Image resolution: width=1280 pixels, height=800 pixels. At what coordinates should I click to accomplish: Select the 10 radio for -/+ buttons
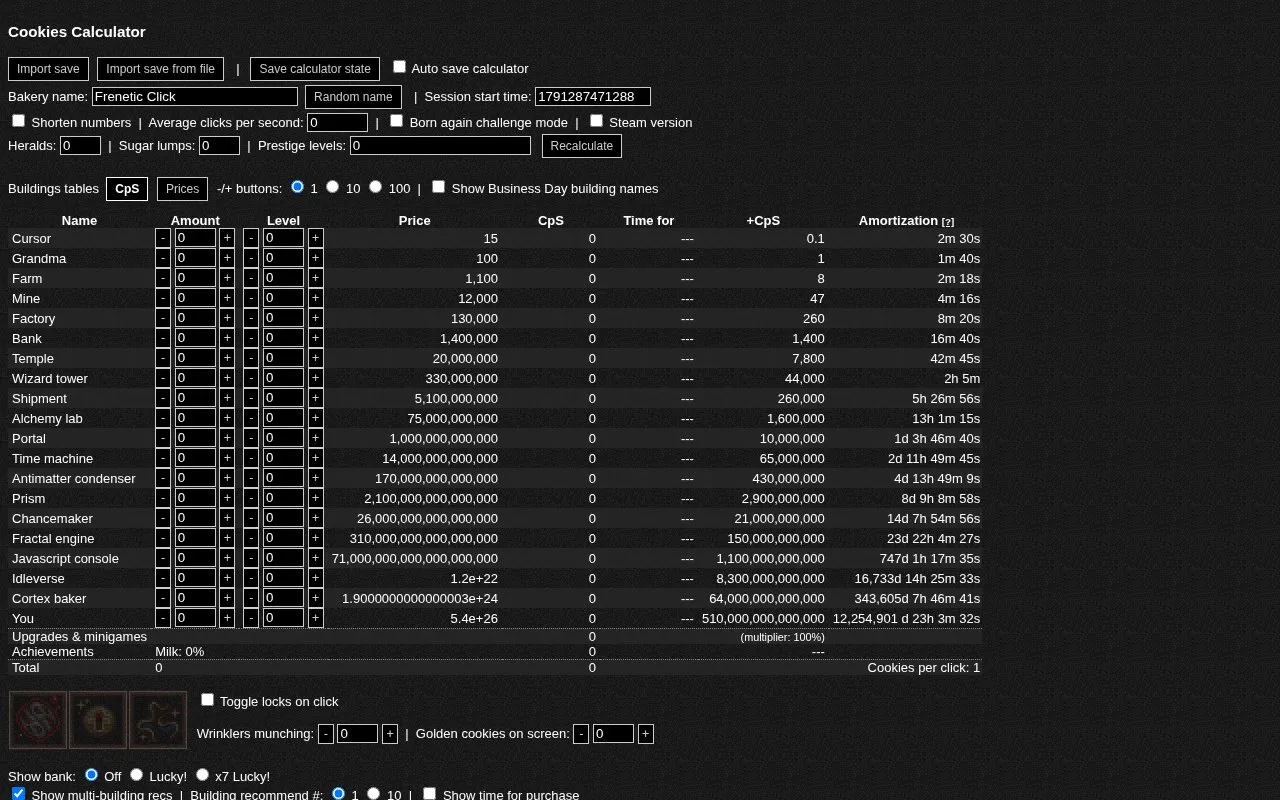333,187
